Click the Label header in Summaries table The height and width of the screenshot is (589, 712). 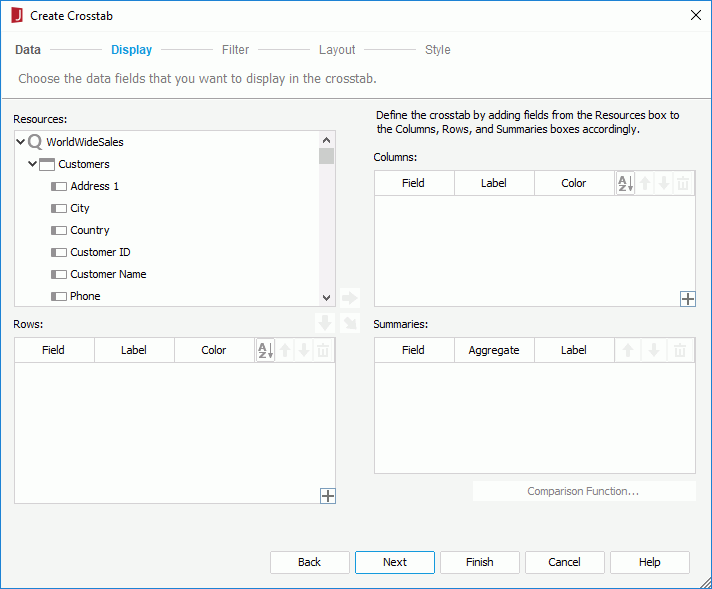pyautogui.click(x=574, y=351)
